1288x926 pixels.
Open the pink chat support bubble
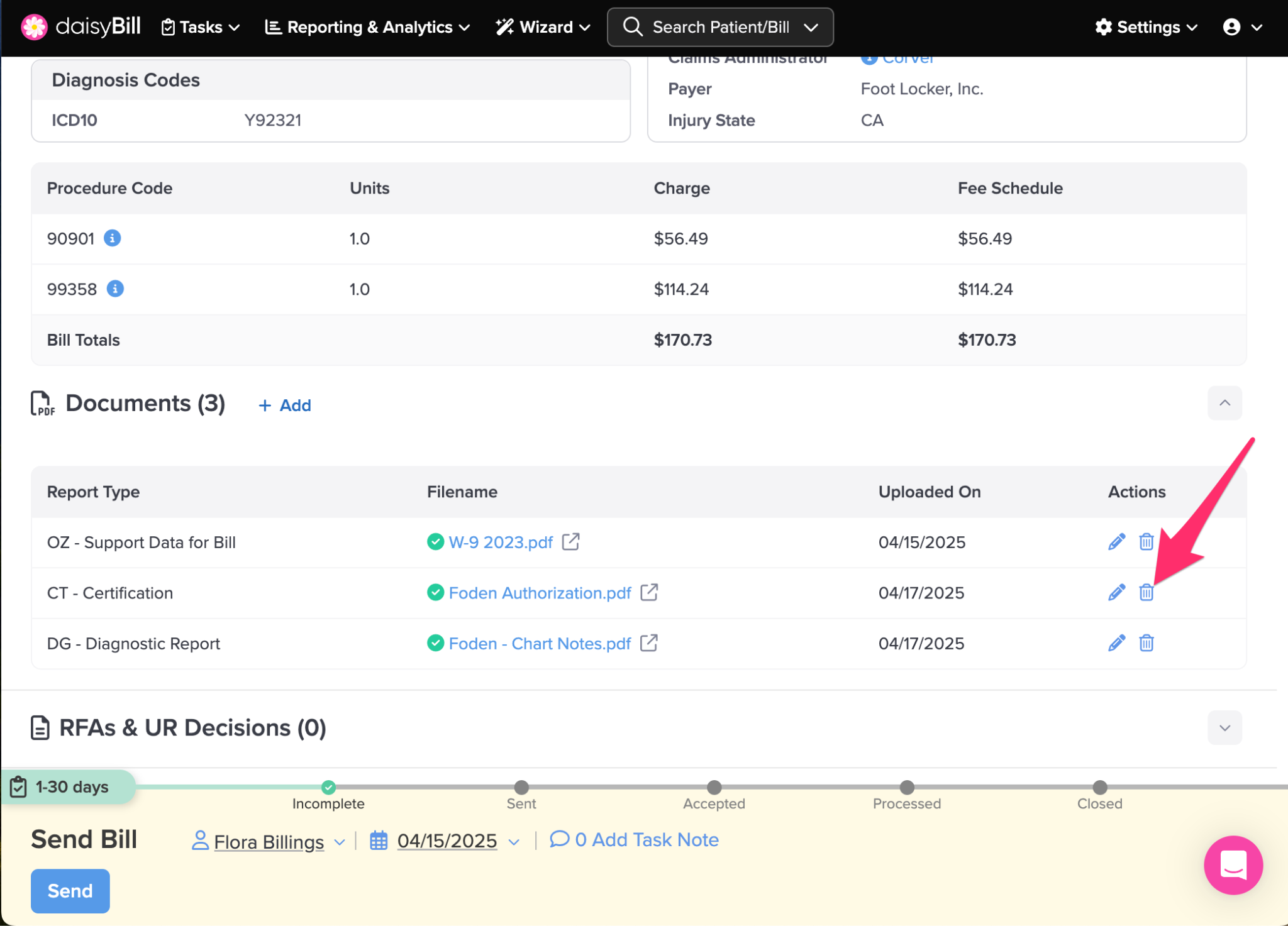1233,864
